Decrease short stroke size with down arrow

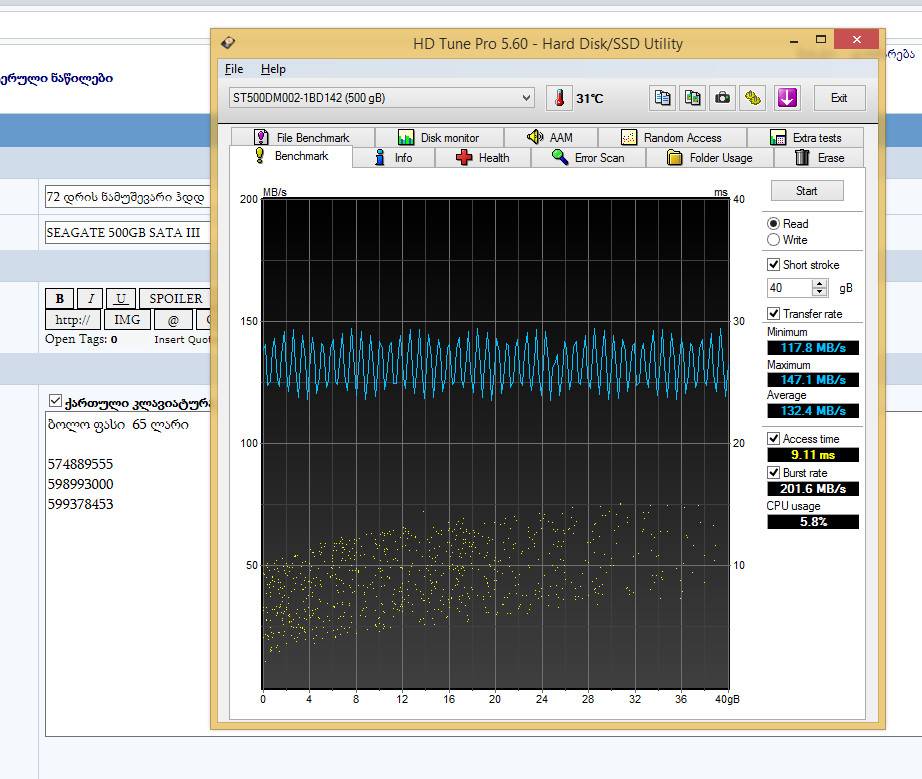819,292
